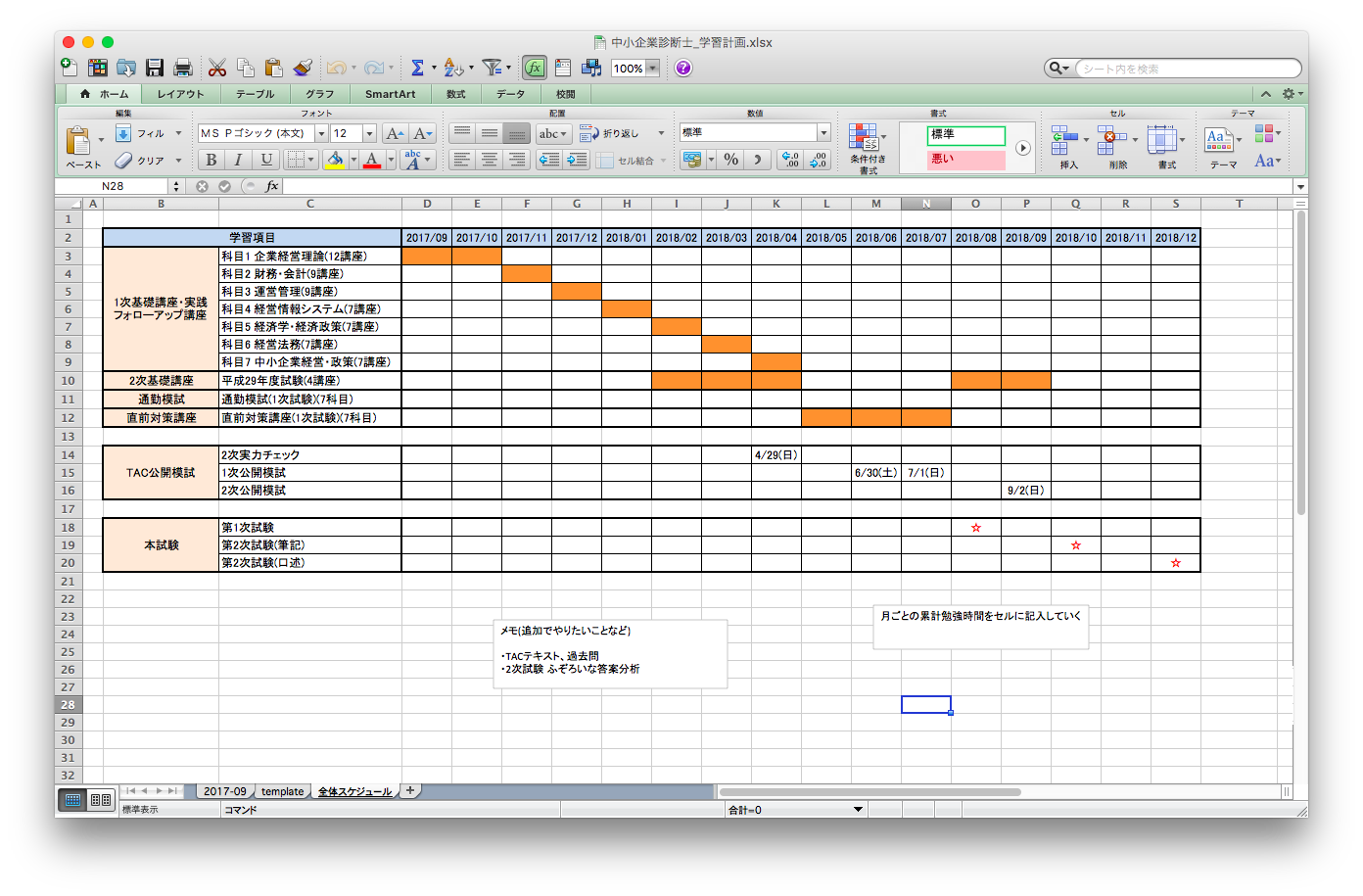The image size is (1363, 896).
Task: Switch to the グラフ ribbon tab
Action: [319, 94]
